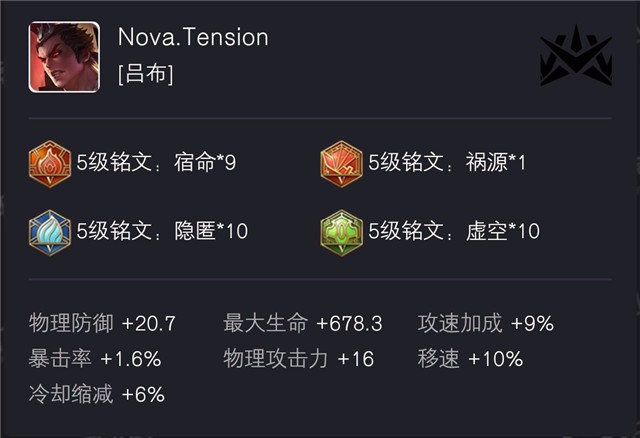Click the 攻速加成 +9% stat
The height and width of the screenshot is (438, 640).
pyautogui.click(x=486, y=323)
